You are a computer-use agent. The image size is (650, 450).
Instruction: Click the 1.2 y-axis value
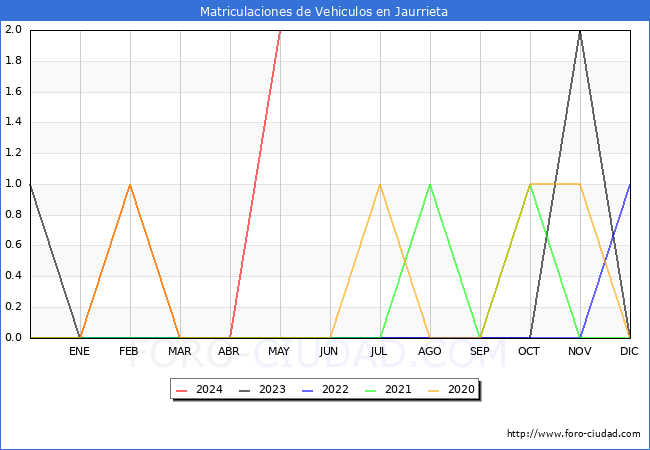tap(13, 152)
